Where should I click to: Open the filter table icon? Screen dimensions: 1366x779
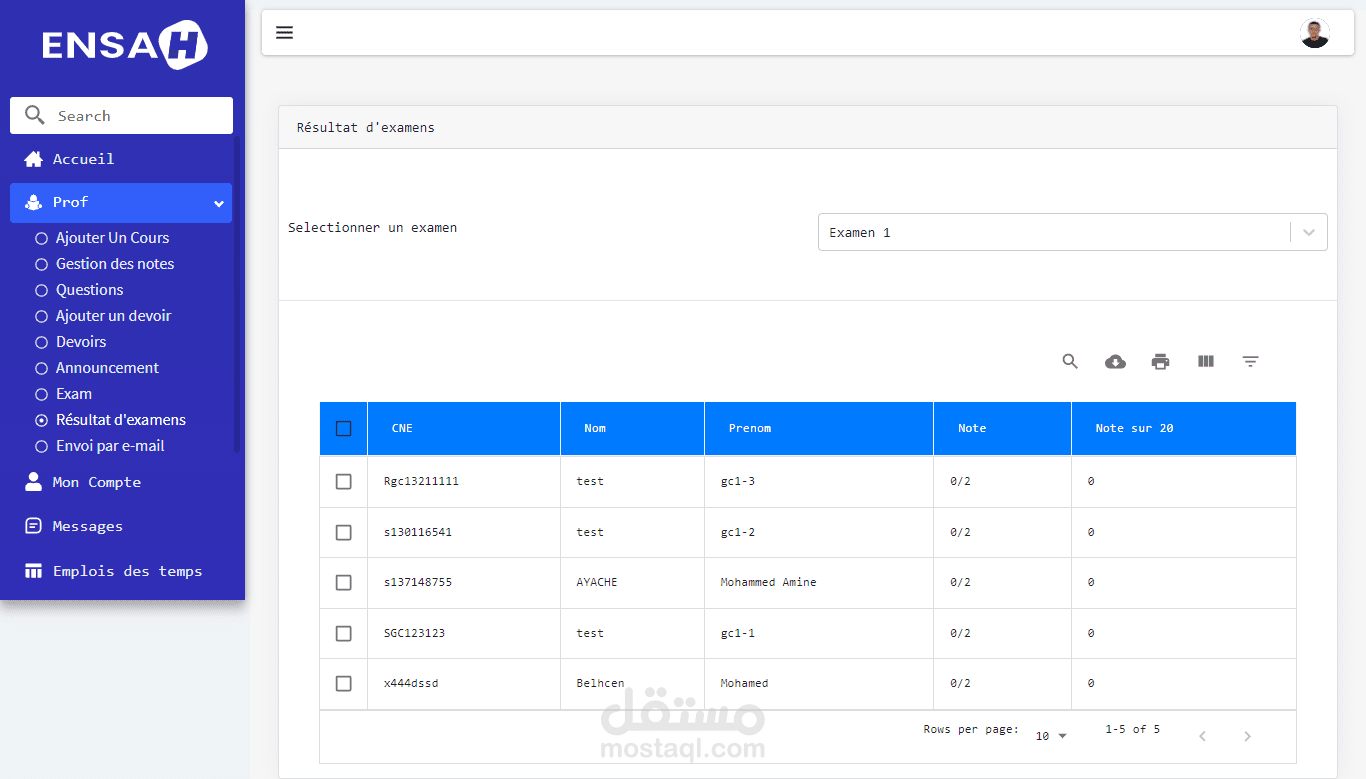(x=1250, y=362)
